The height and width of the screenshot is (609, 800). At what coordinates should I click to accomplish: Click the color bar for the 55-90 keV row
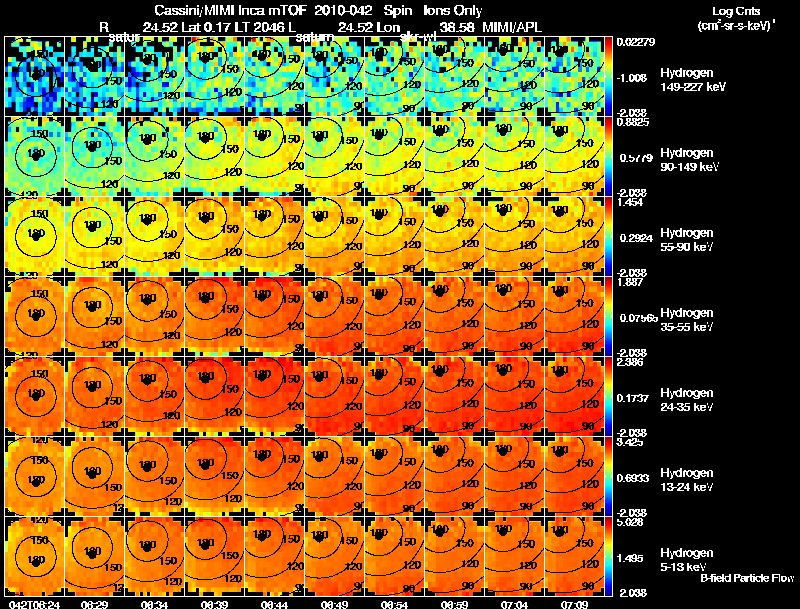tap(608, 237)
